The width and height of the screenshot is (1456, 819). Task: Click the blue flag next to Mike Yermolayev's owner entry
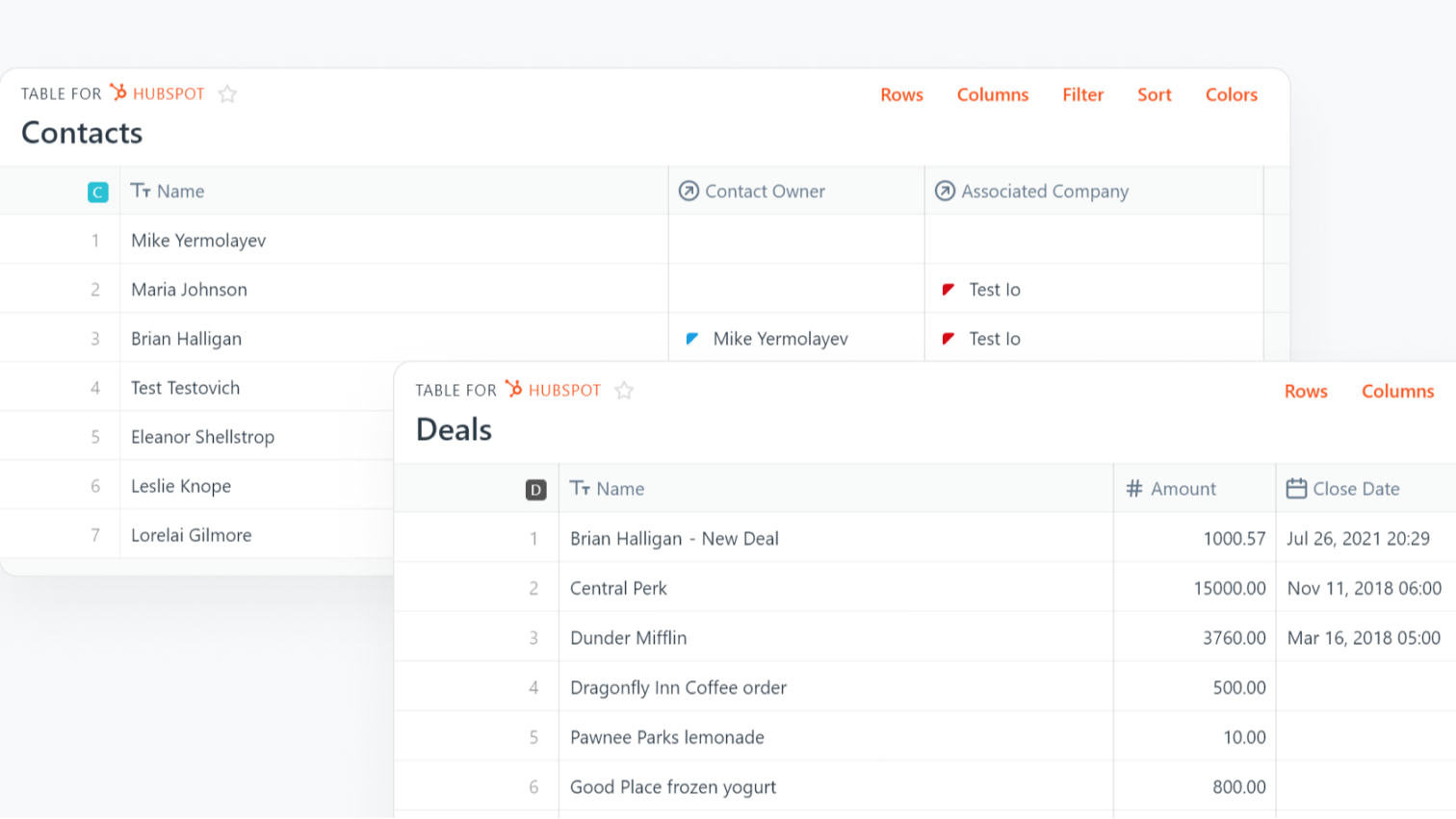(693, 339)
